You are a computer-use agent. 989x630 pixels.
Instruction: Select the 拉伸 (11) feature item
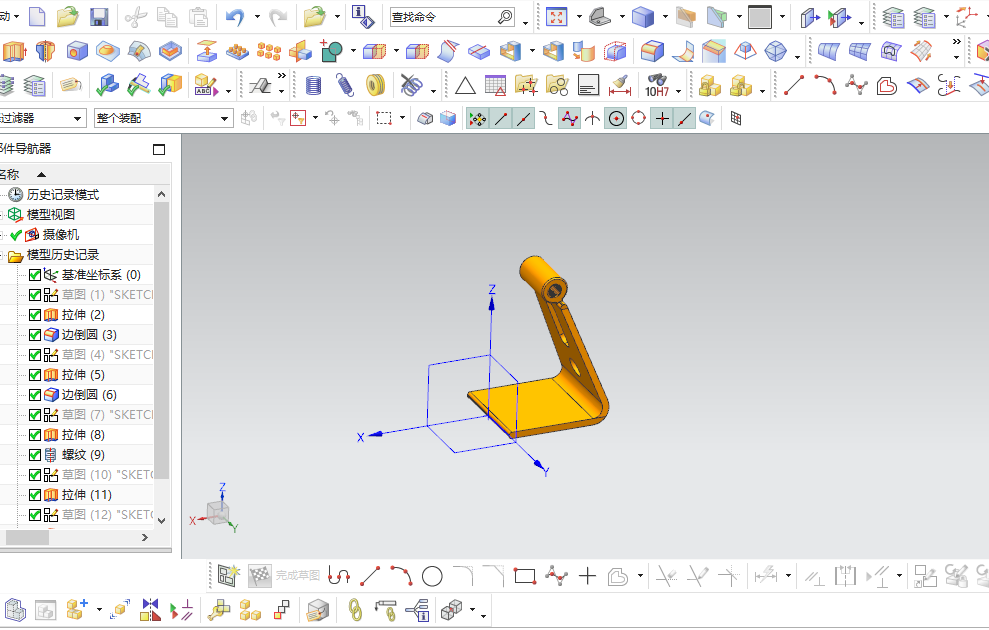tap(86, 495)
